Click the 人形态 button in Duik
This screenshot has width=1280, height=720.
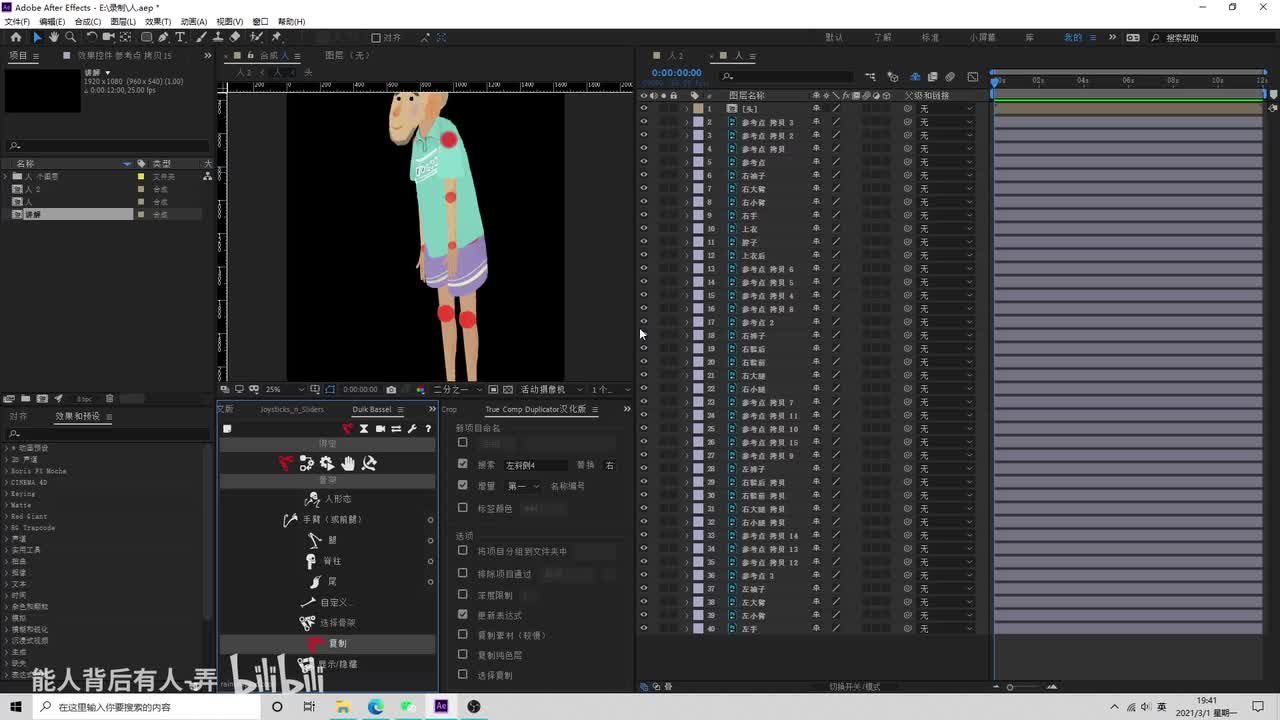pos(329,499)
